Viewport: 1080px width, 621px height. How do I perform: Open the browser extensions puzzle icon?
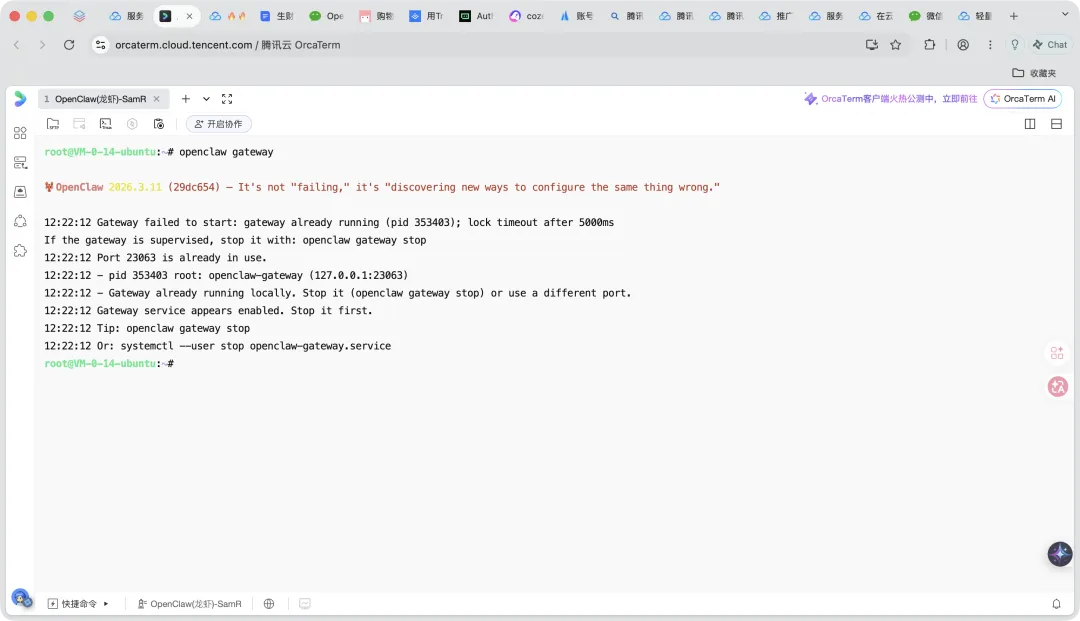click(x=929, y=45)
